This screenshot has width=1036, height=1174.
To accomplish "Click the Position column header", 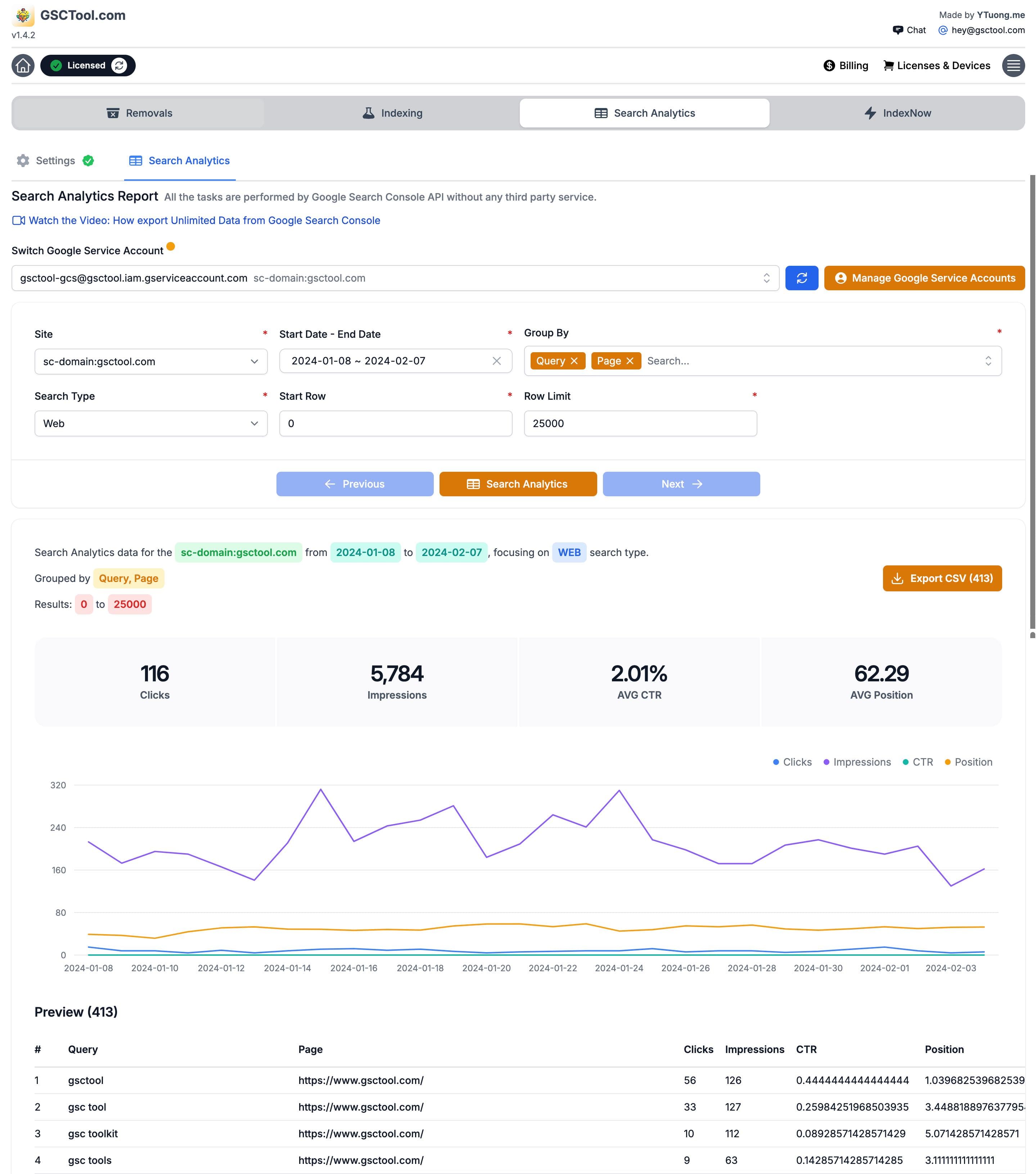I will [944, 1049].
